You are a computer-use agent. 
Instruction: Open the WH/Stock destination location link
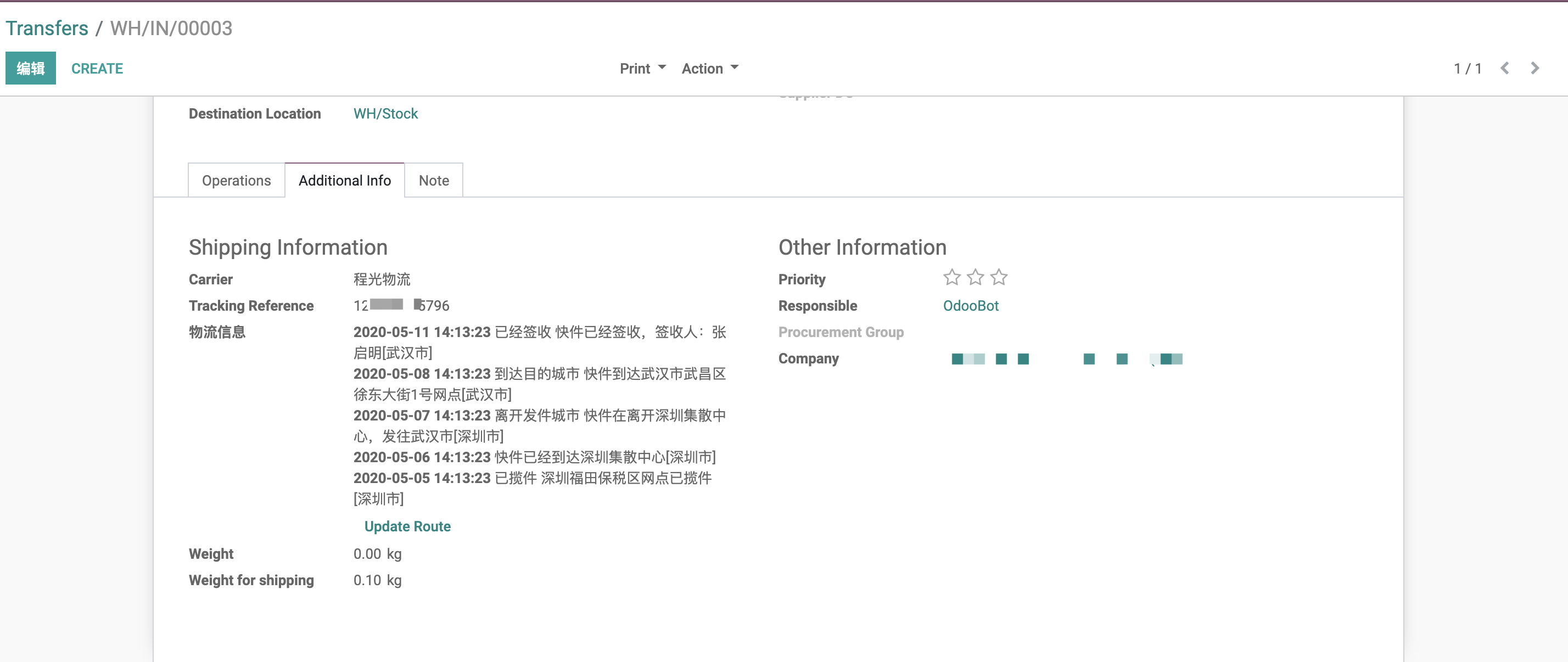385,114
